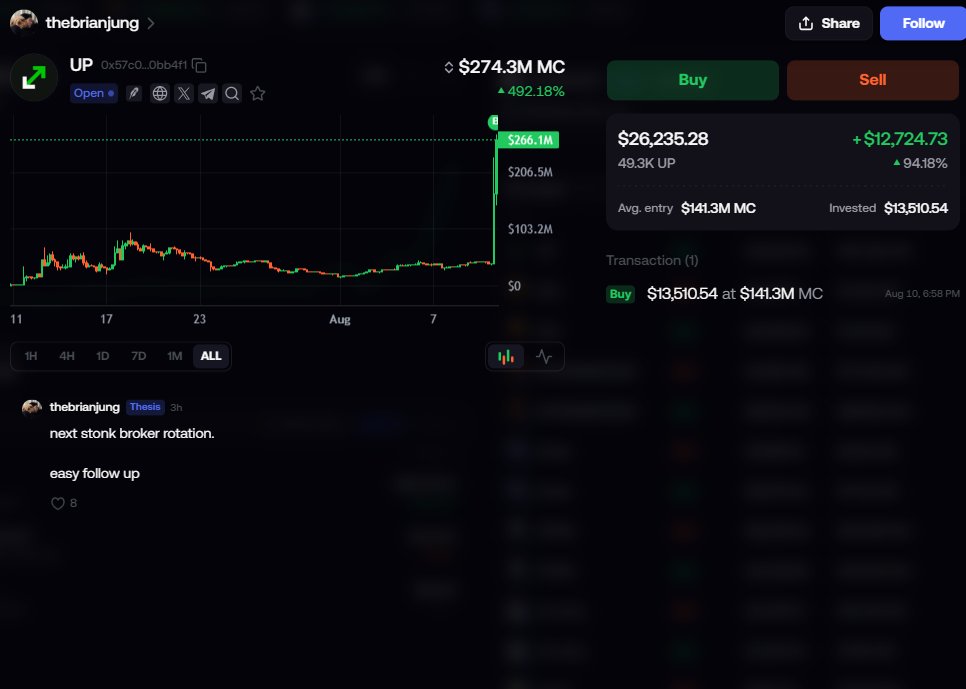Click the Open status badge
966x689 pixels.
(94, 93)
